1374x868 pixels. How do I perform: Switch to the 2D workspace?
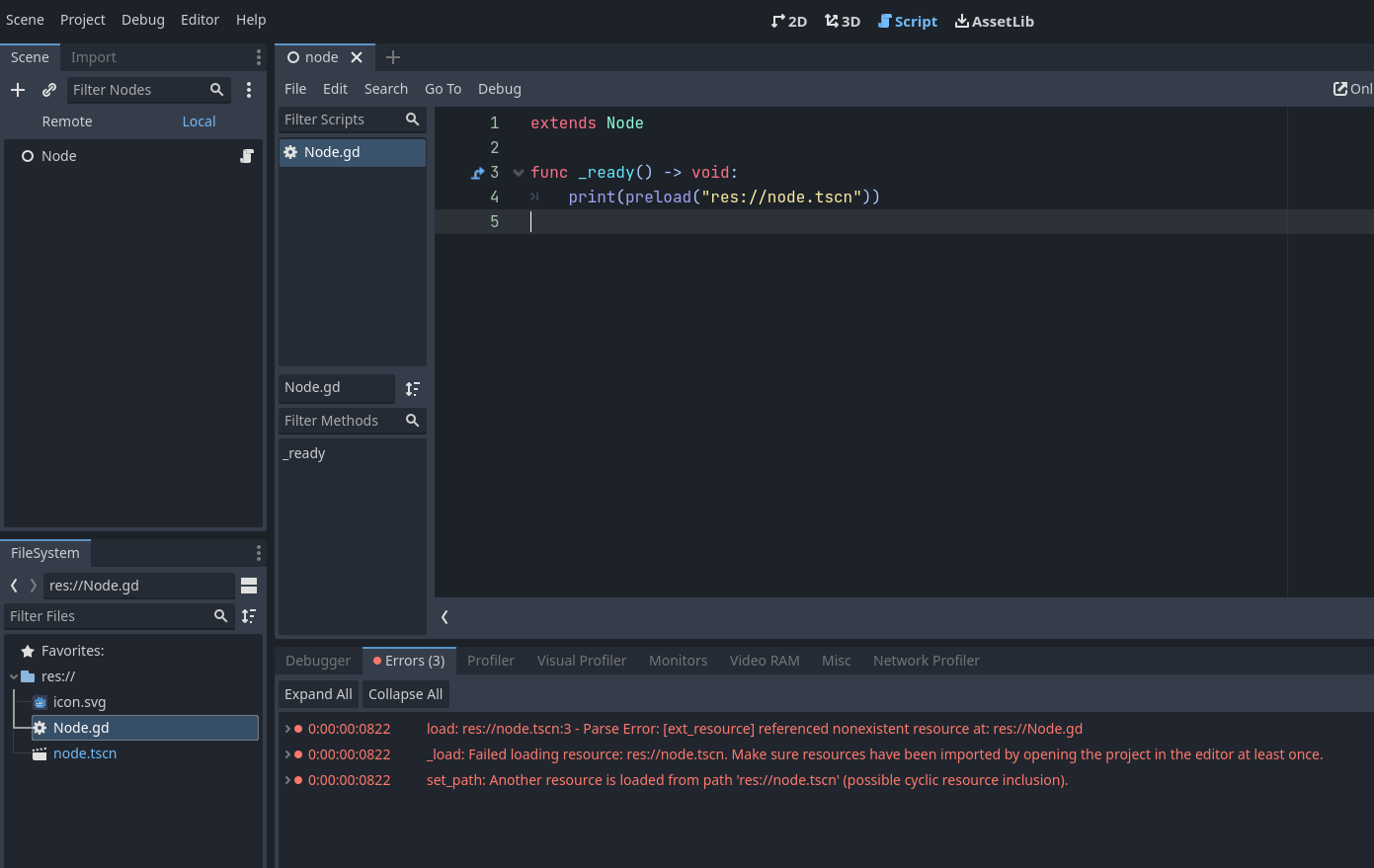click(x=788, y=21)
